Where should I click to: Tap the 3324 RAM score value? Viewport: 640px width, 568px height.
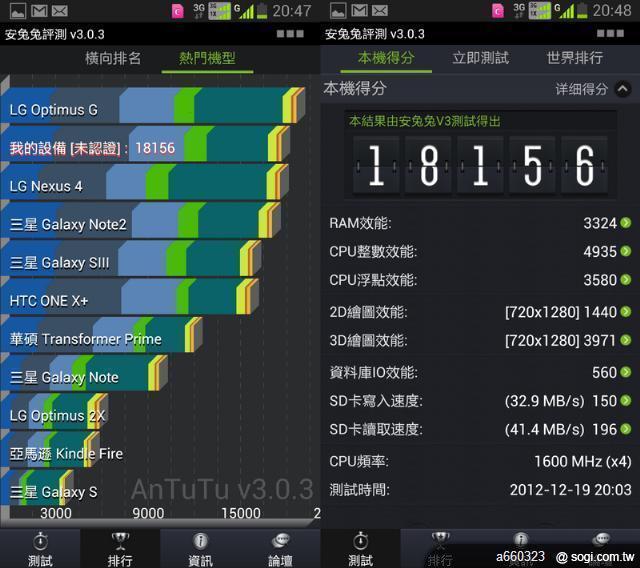600,223
